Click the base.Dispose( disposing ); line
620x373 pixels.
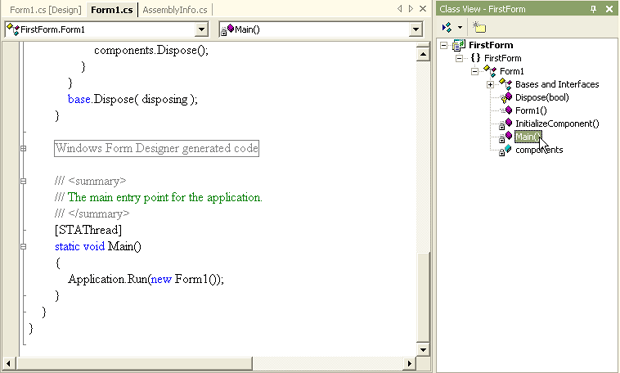click(x=133, y=99)
